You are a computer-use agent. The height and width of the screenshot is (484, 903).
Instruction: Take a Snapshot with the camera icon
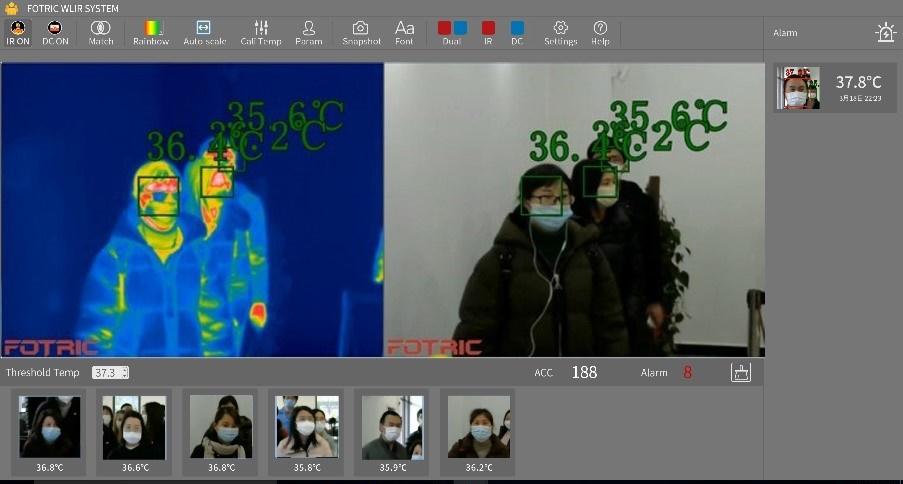click(361, 33)
